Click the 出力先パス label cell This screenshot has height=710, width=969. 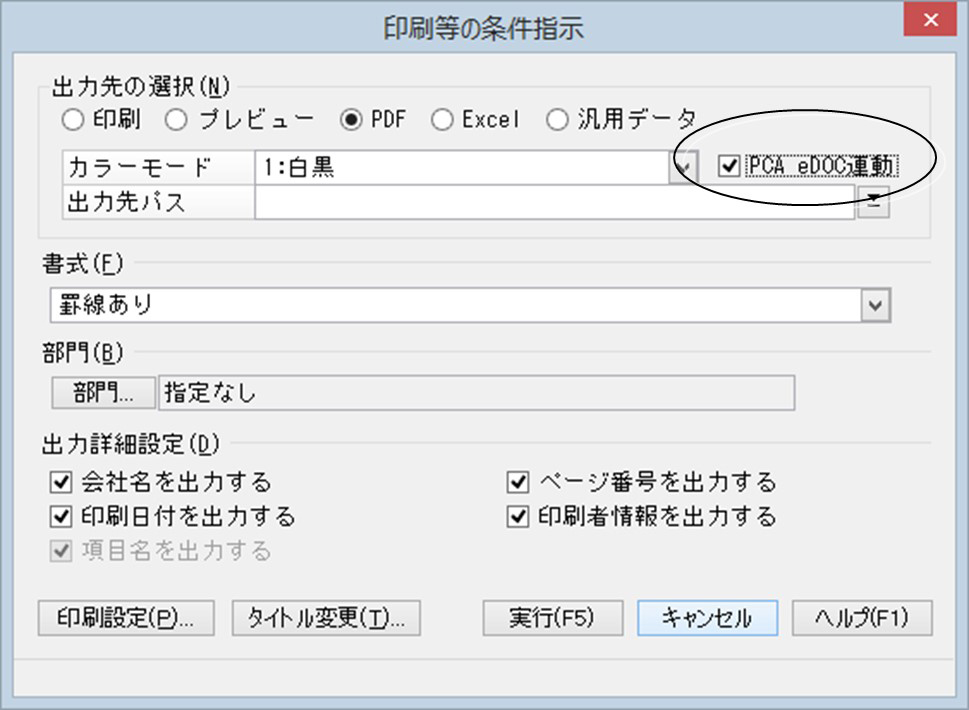pos(158,203)
